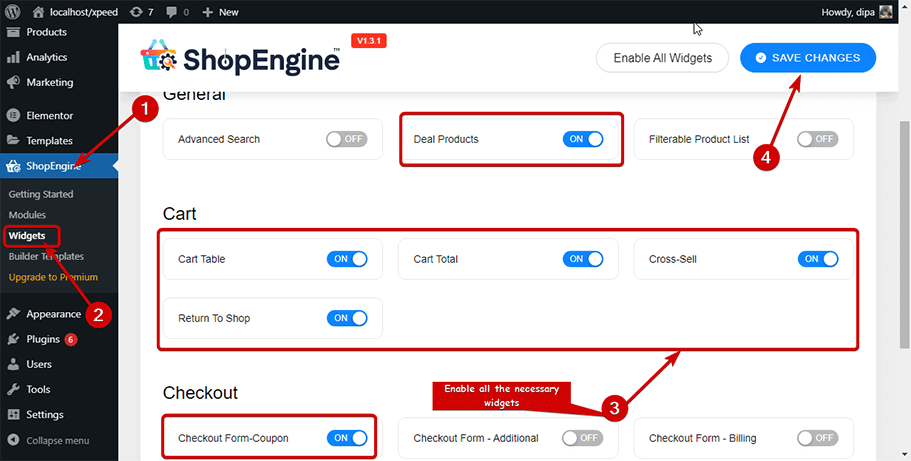Click the localhost/xpeed site link
Image resolution: width=911 pixels, height=461 pixels.
tap(84, 12)
